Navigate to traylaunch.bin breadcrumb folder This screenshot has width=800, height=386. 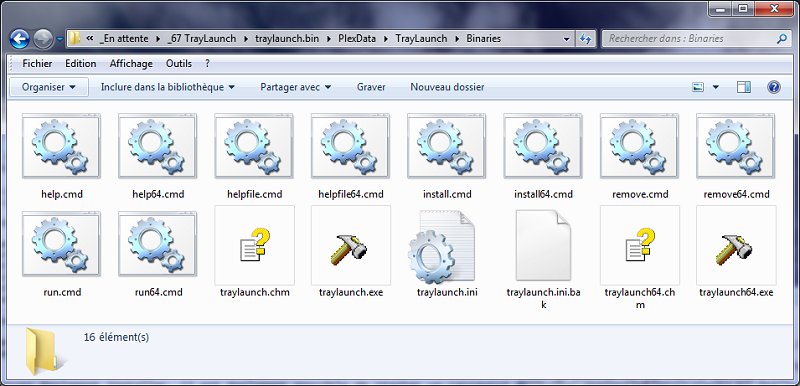click(287, 39)
